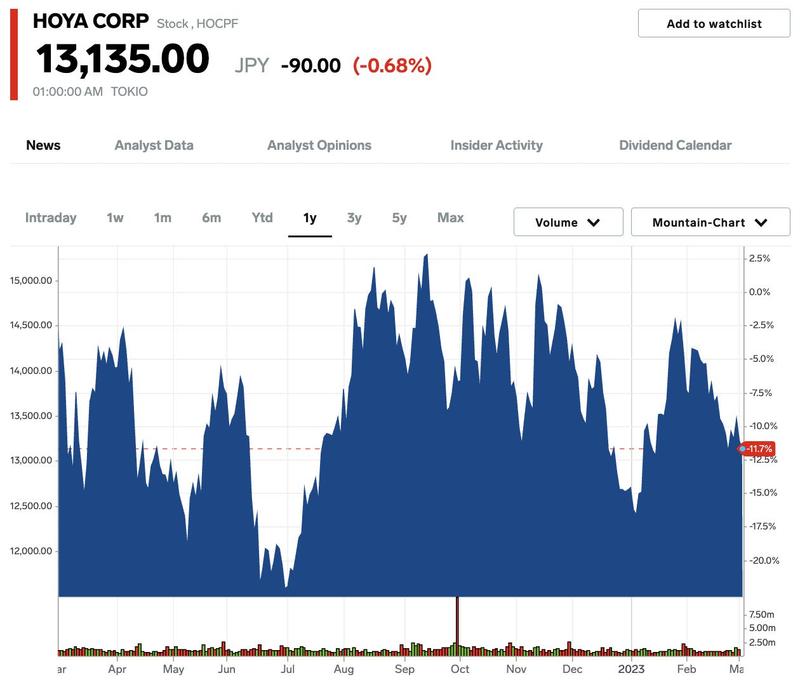Click the -90.00 price change value

(311, 66)
